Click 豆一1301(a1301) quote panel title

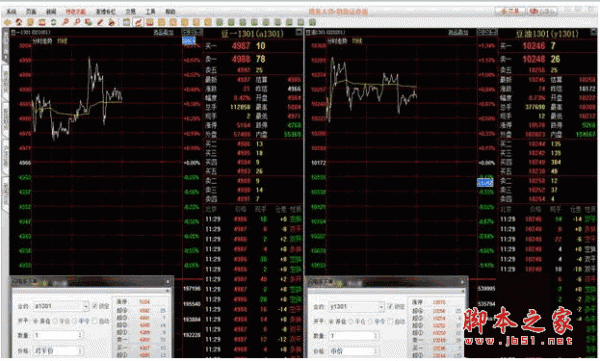(x=253, y=34)
